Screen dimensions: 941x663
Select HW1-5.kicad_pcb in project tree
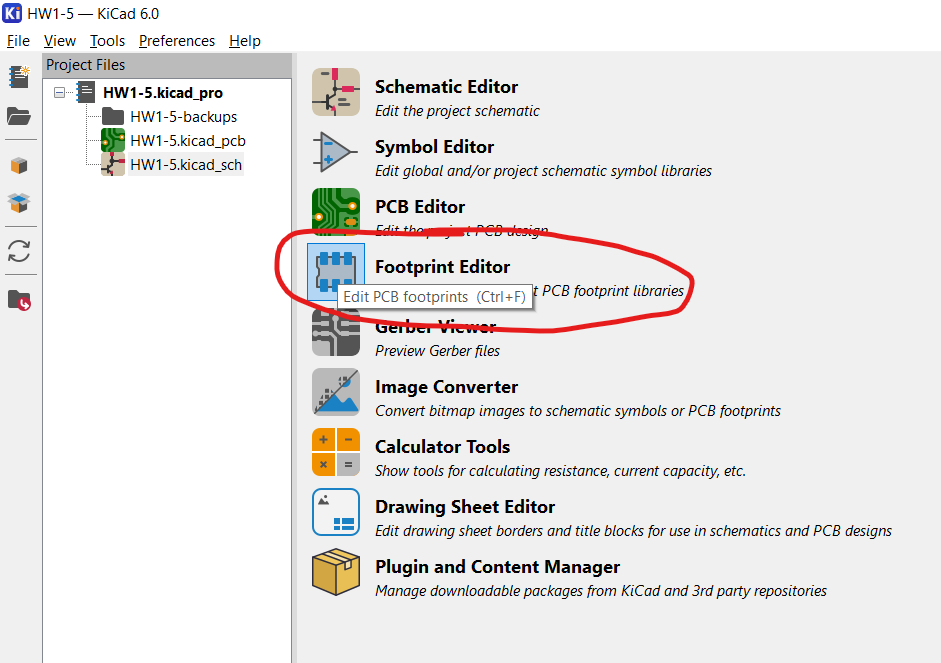click(x=188, y=140)
